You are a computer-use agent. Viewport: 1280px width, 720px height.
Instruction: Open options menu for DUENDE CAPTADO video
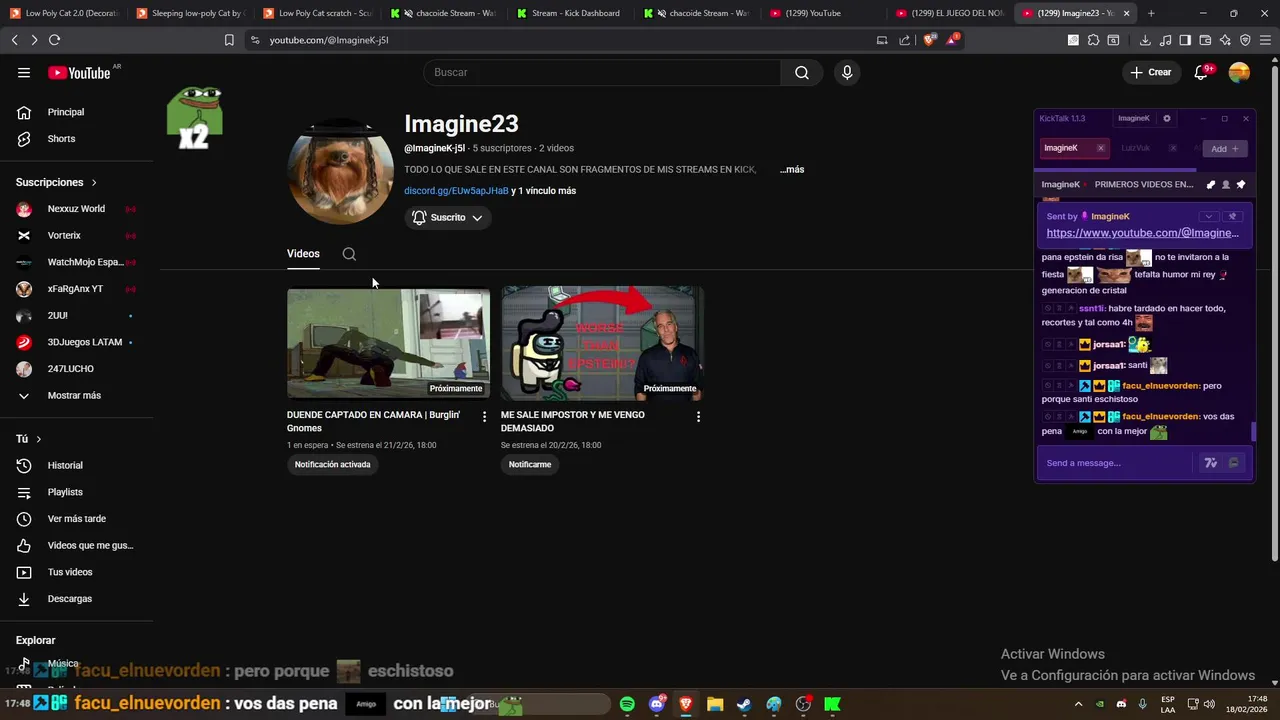click(484, 416)
